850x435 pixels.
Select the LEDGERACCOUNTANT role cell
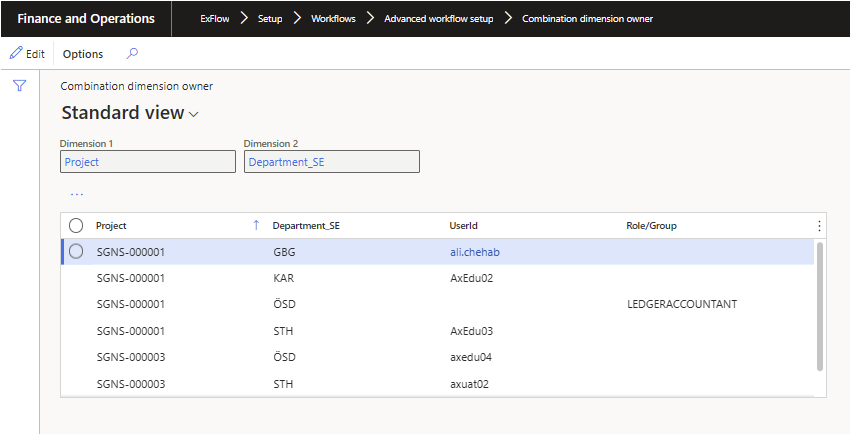click(682, 304)
